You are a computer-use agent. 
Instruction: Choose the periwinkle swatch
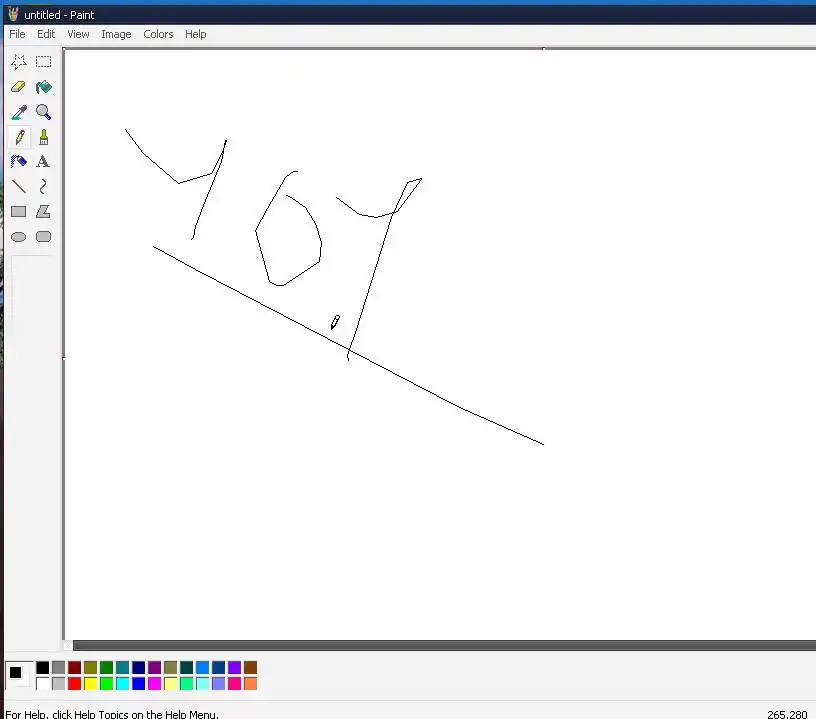[x=219, y=683]
